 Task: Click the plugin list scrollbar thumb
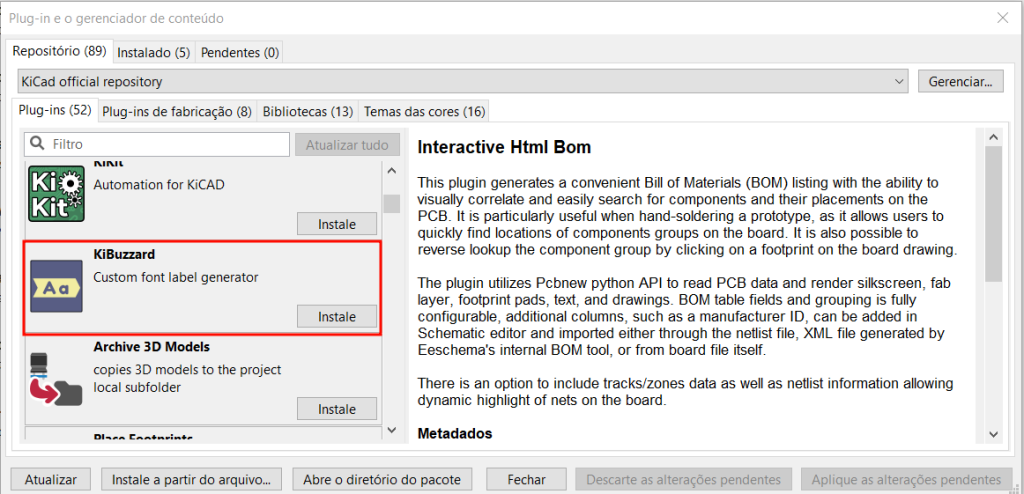(x=391, y=203)
